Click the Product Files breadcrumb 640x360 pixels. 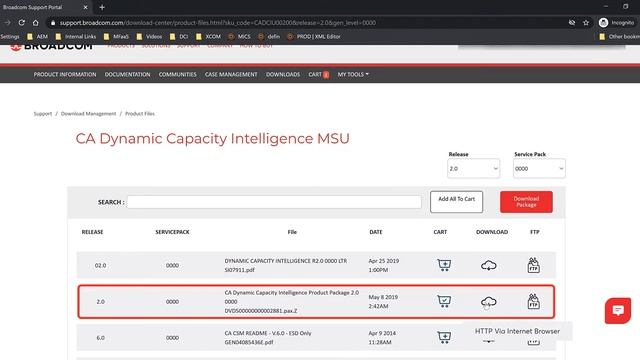(x=140, y=113)
